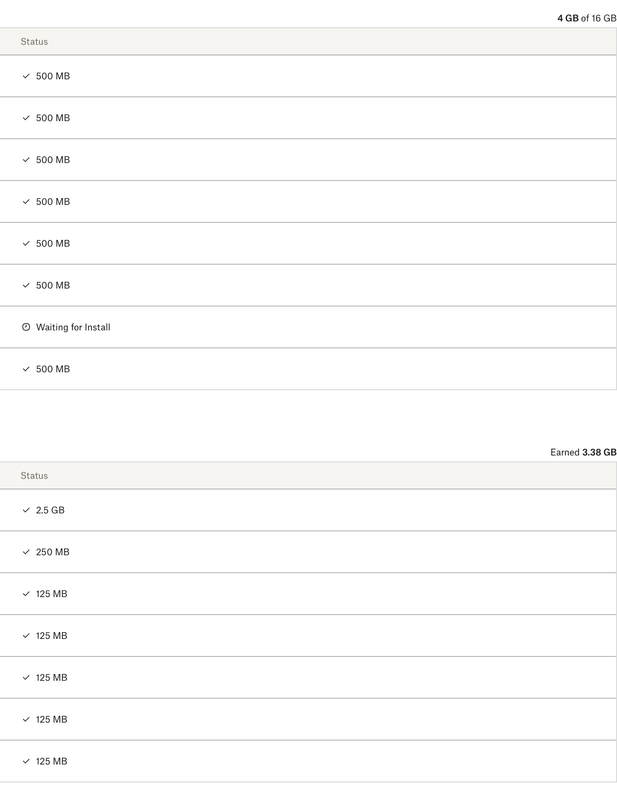Click the clock icon beside Waiting for Install
This screenshot has width=617, height=800.
coord(26,327)
